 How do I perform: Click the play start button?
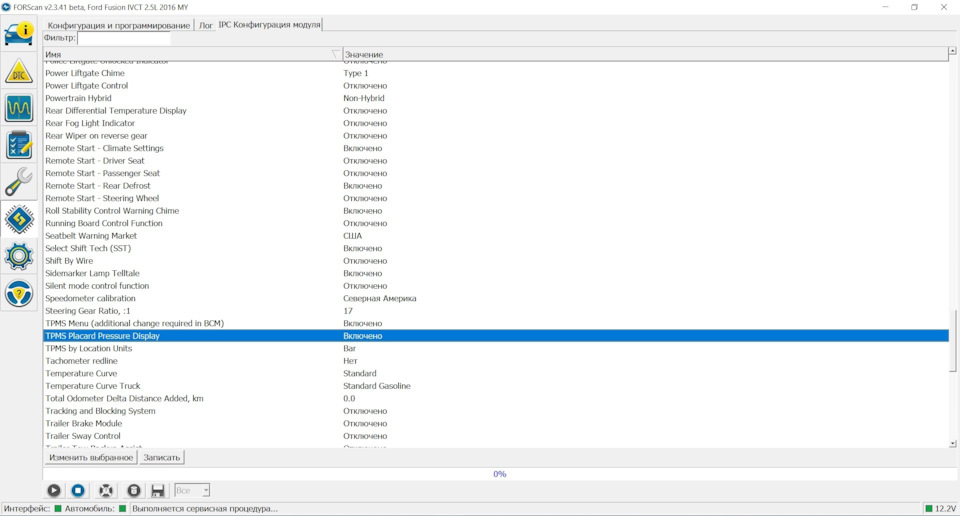point(54,490)
